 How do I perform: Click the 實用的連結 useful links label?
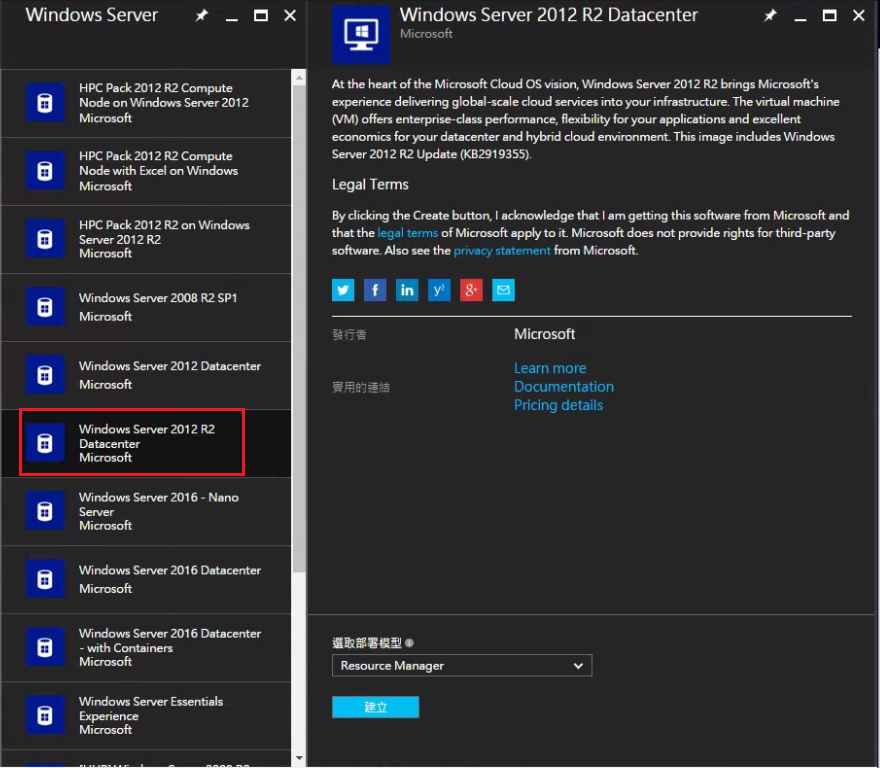361,387
